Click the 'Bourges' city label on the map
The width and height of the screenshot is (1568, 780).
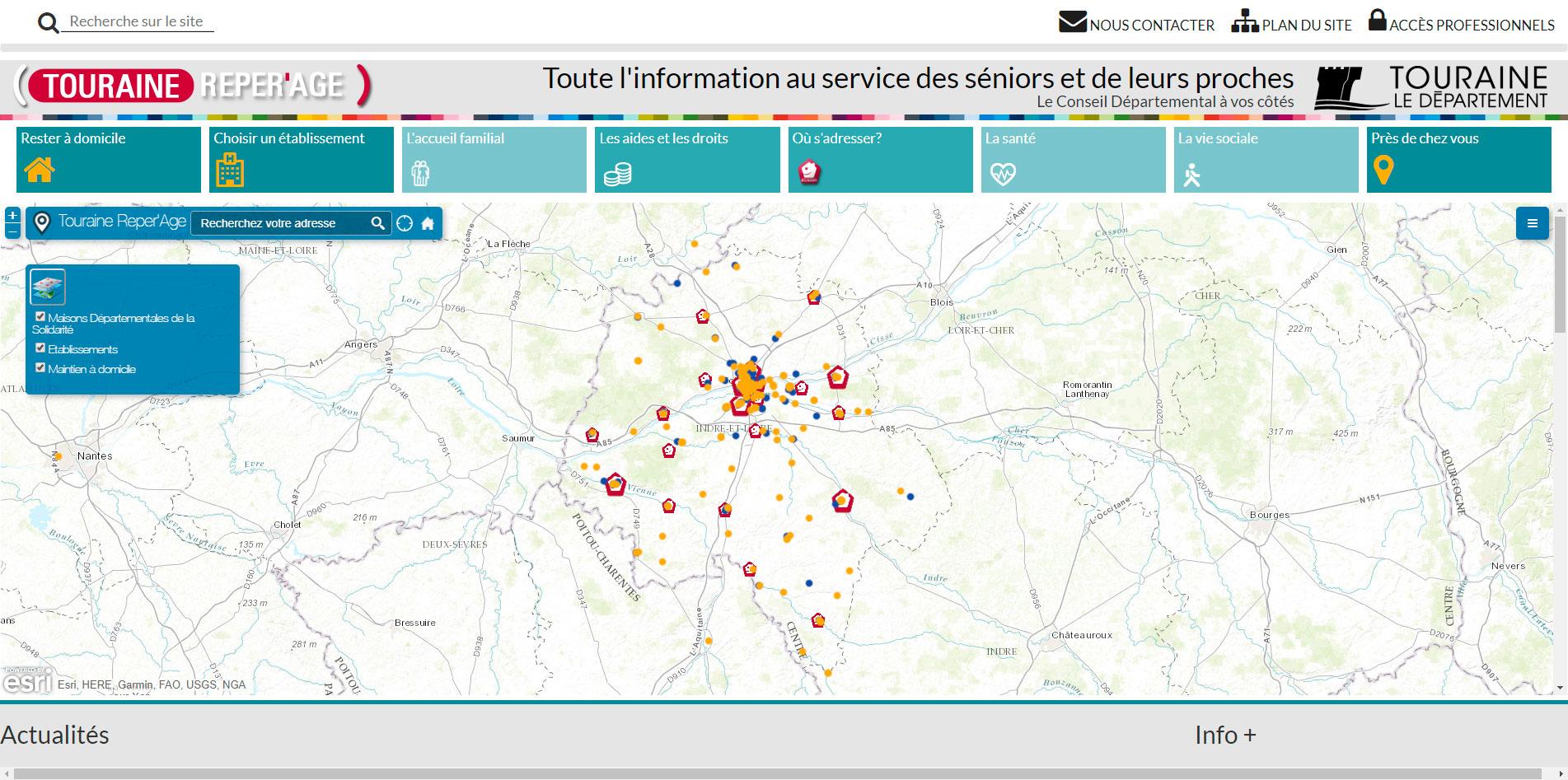click(x=1270, y=515)
